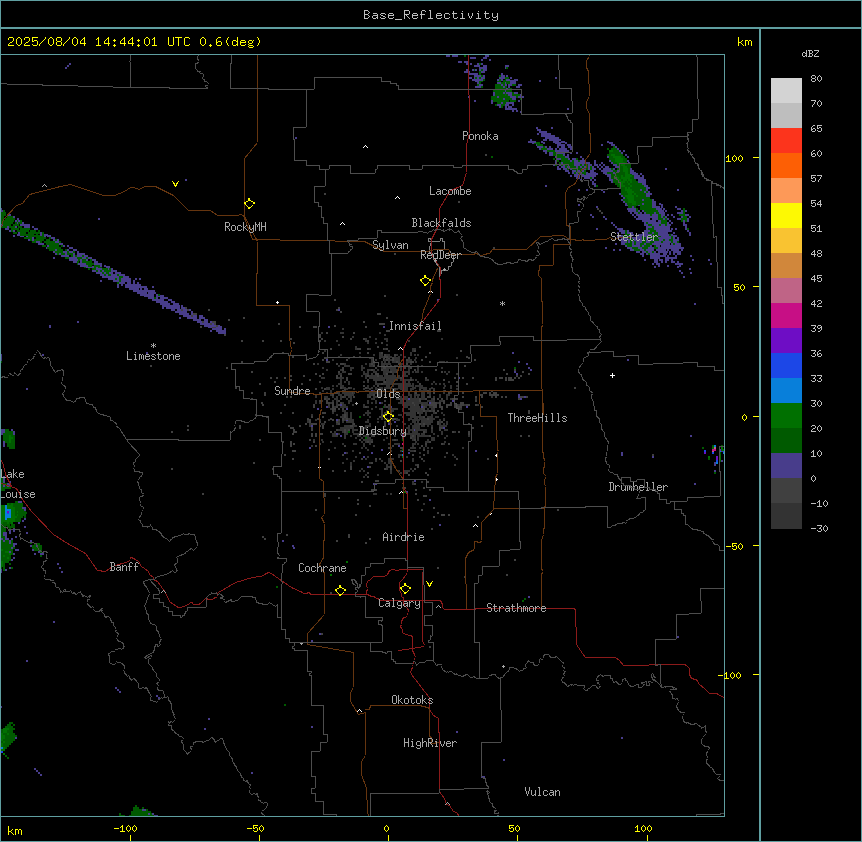The width and height of the screenshot is (862, 842).
Task: Click the Didsbury city label
Action: (383, 431)
